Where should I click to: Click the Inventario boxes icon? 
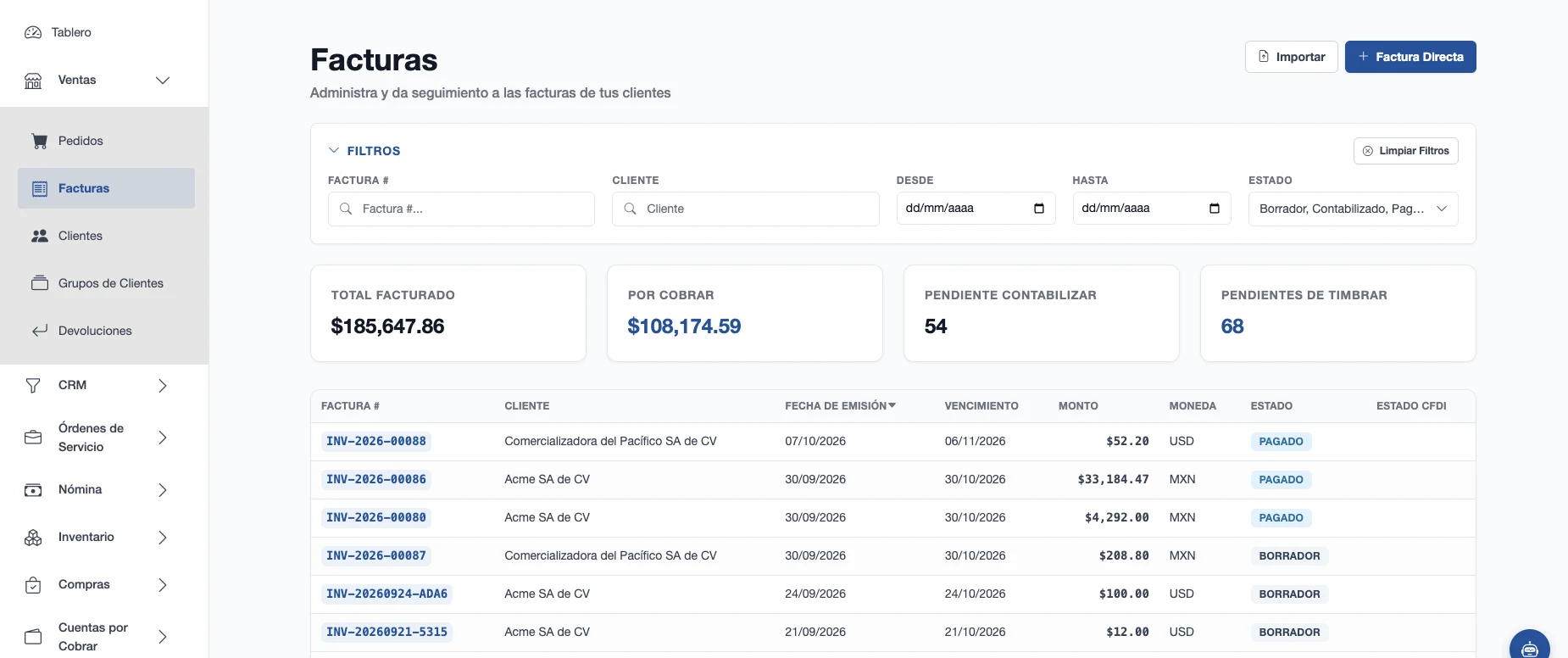[x=33, y=538]
